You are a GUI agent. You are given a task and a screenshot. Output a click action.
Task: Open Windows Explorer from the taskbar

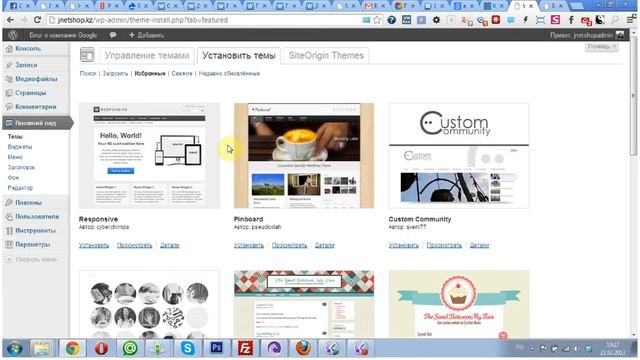coord(42,349)
